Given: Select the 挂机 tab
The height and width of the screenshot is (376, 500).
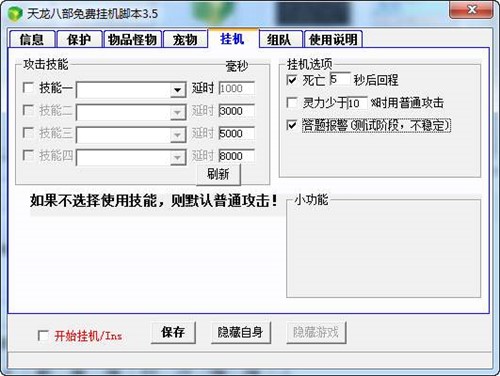Looking at the screenshot, I should [x=233, y=39].
